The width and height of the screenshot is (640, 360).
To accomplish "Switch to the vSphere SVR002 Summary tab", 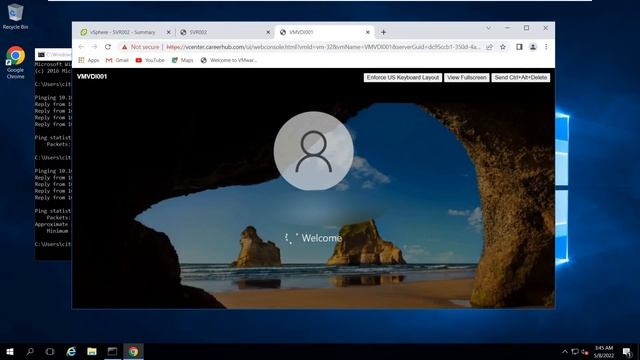I will tap(122, 32).
